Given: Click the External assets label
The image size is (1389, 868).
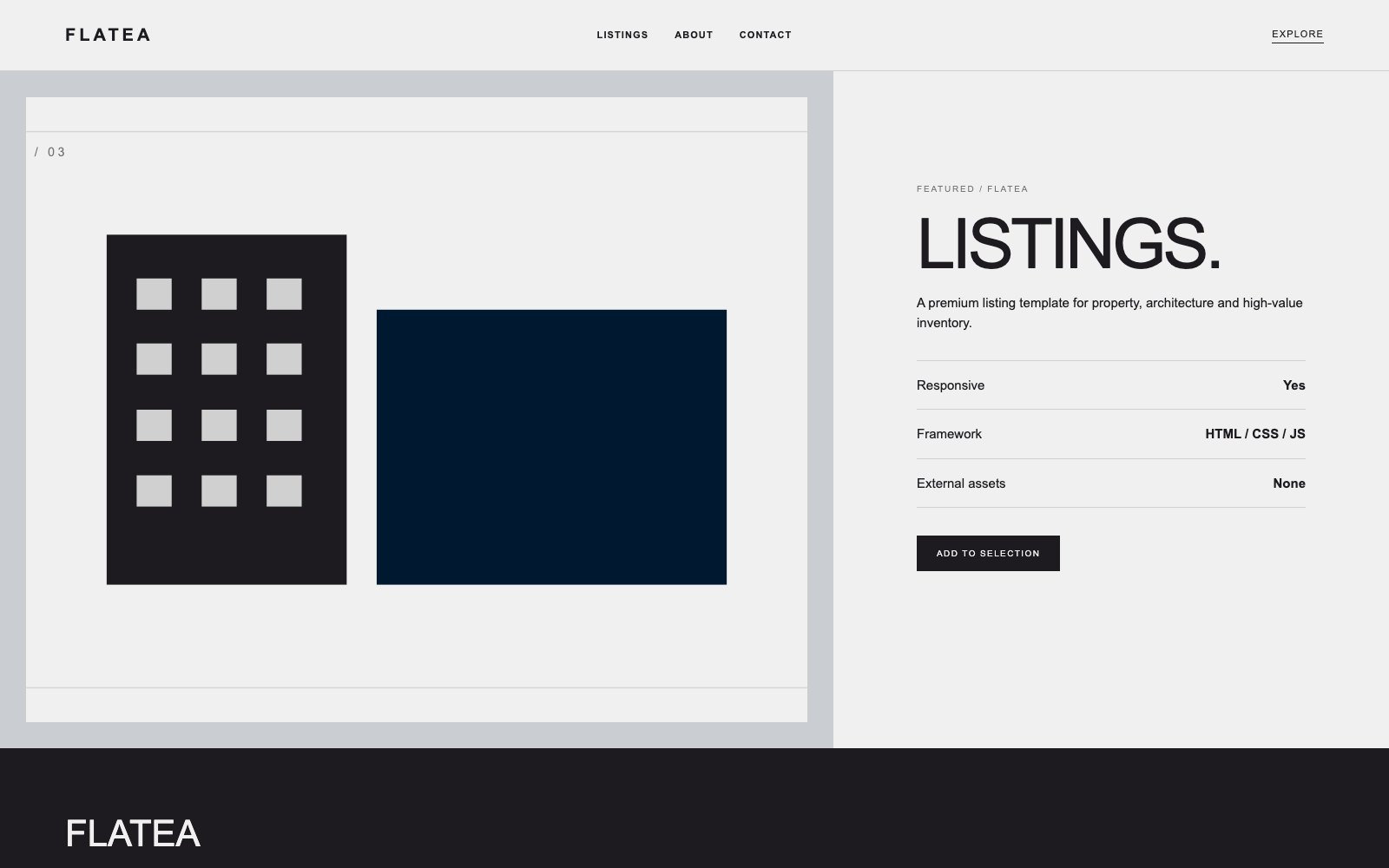Looking at the screenshot, I should click(961, 483).
